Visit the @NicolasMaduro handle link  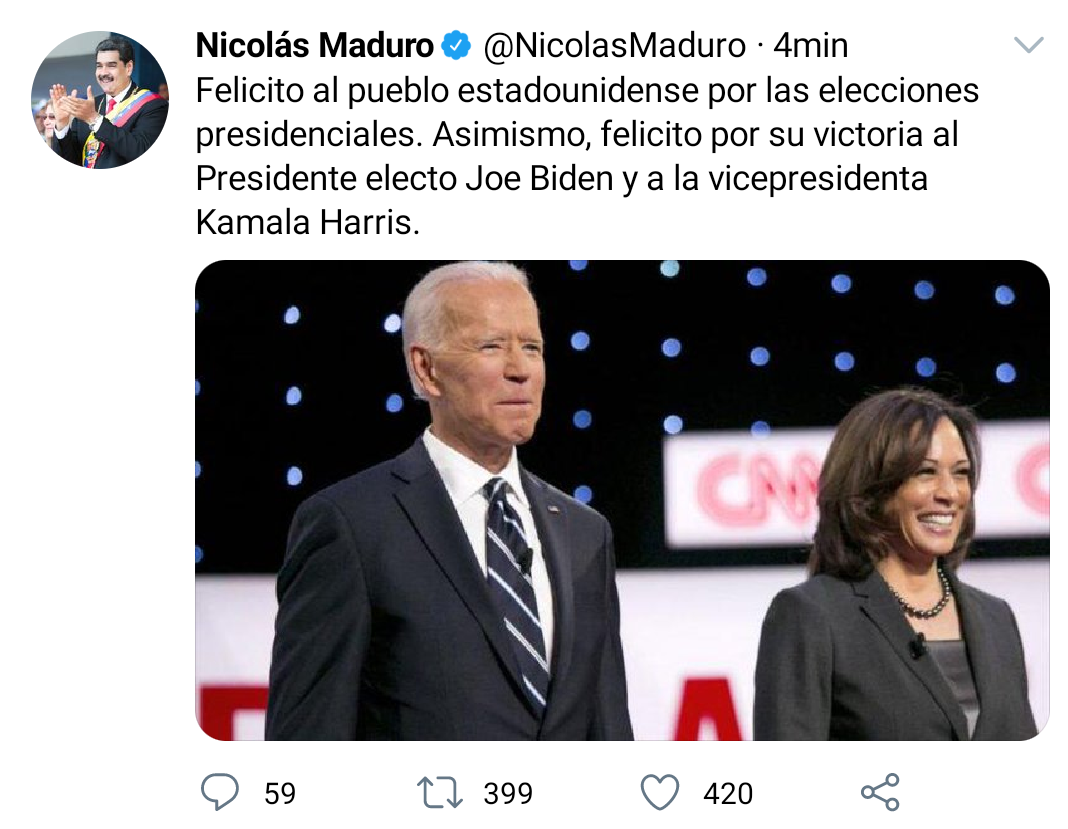[615, 46]
